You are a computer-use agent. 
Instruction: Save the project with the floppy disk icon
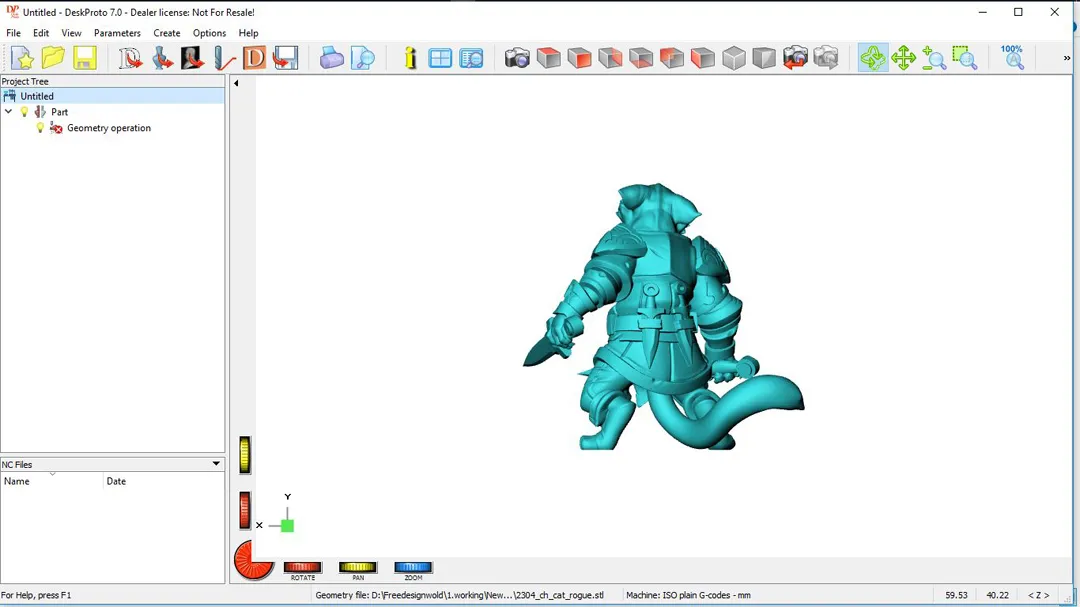click(x=84, y=58)
